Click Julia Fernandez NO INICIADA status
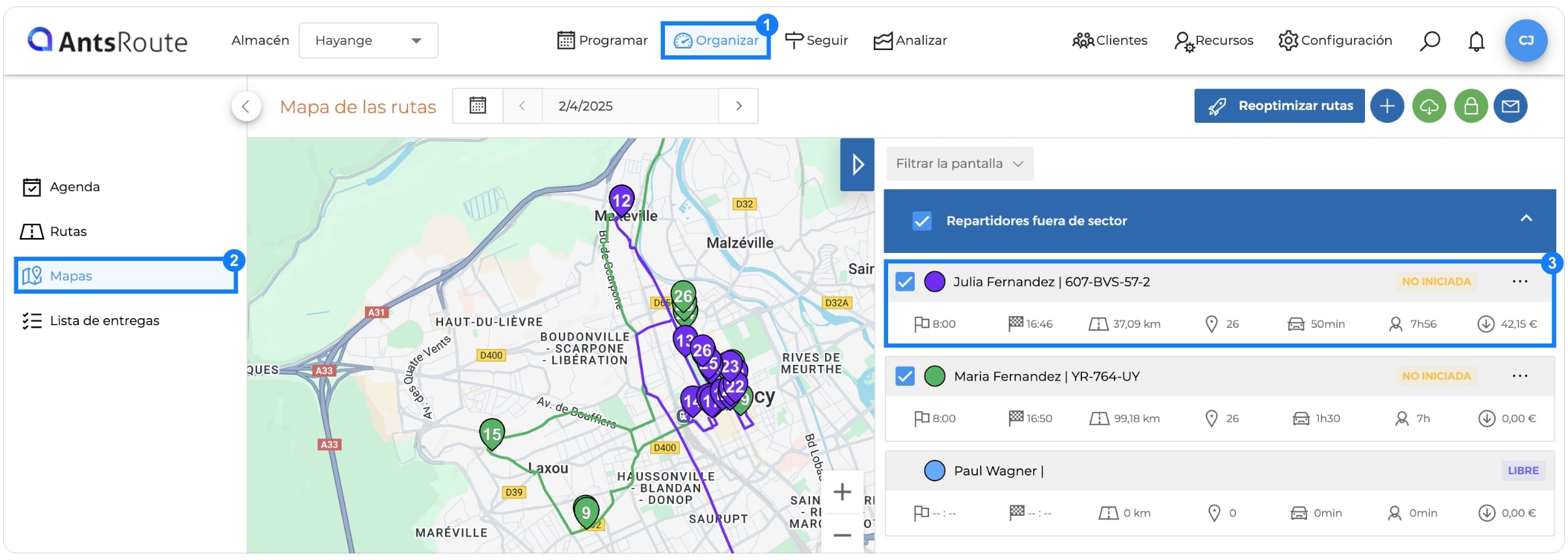Viewport: 1568px width, 560px height. 1436,282
